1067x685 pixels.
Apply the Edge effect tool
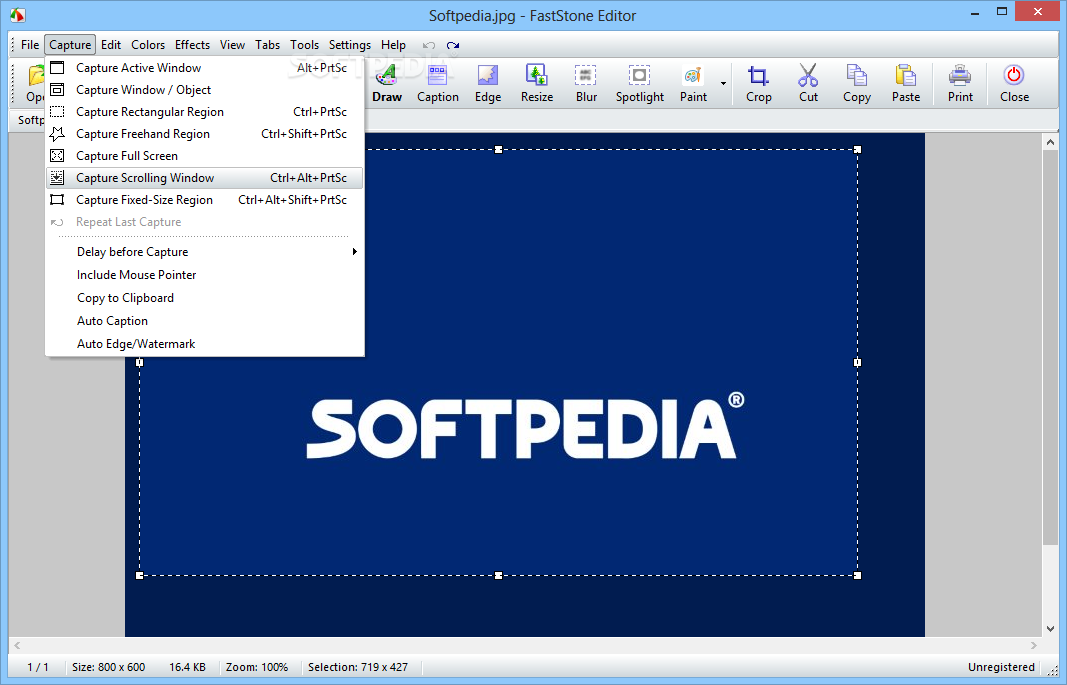click(488, 84)
